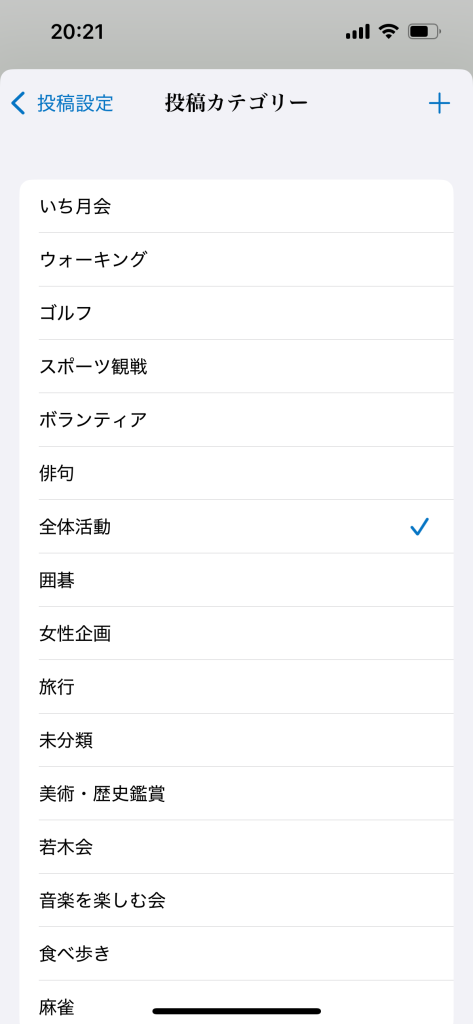Tap the Wi-Fi status icon
This screenshot has width=473, height=1024.
pos(389,31)
